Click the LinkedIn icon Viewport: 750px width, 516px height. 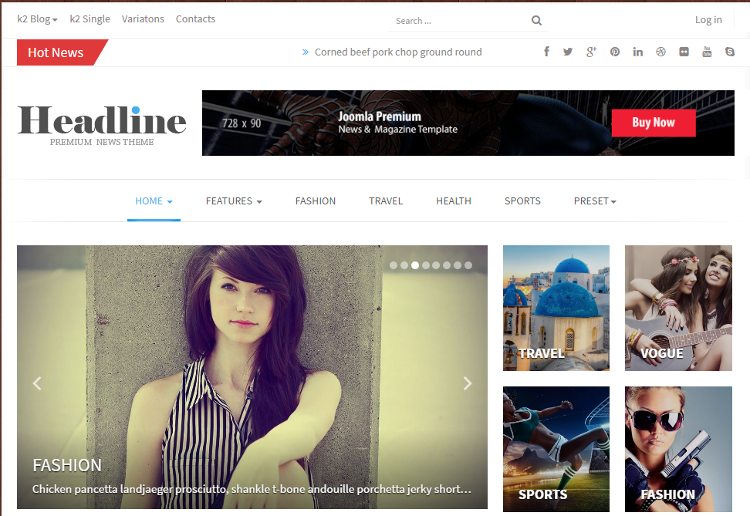pos(638,52)
